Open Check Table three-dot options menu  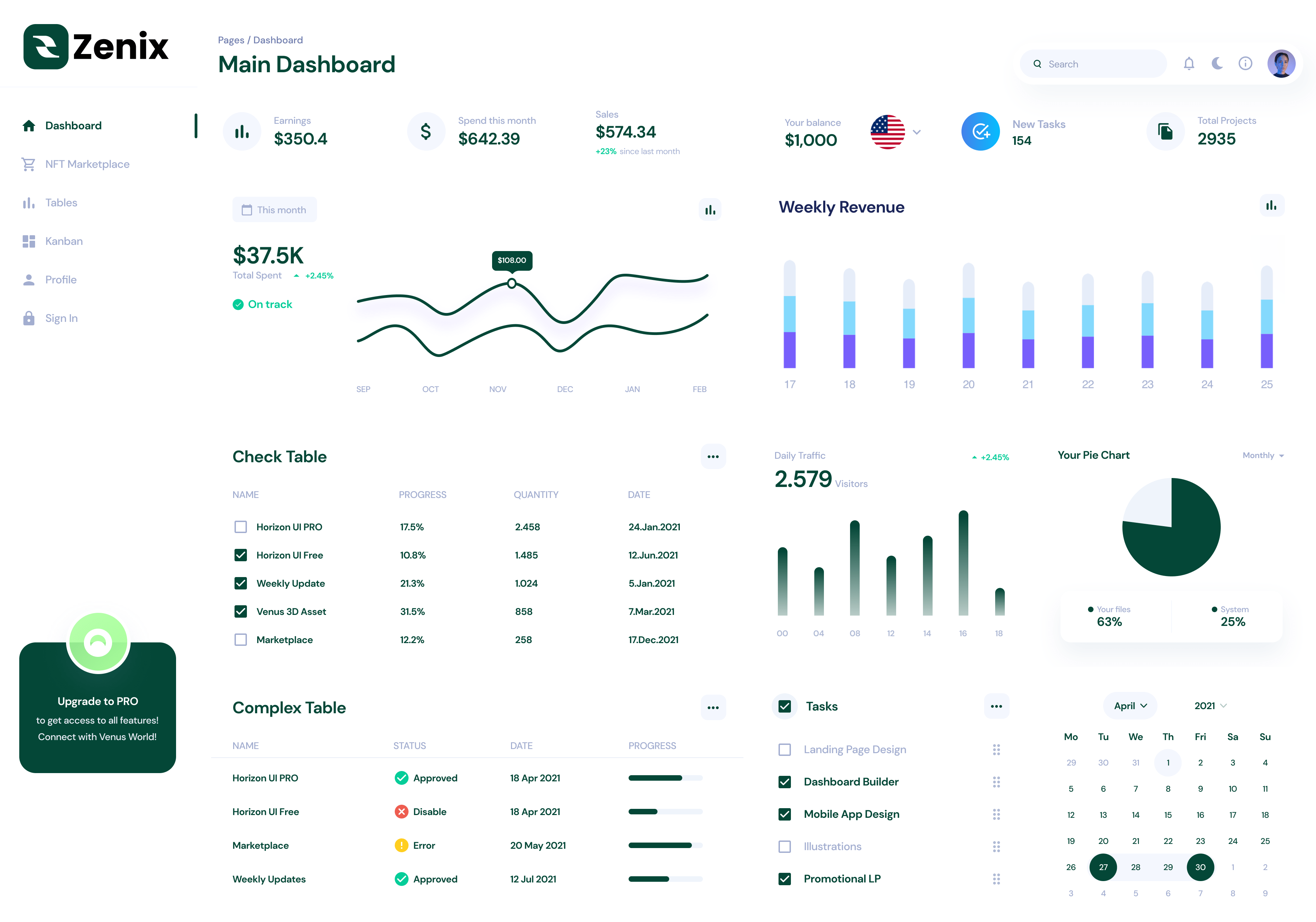tap(713, 456)
